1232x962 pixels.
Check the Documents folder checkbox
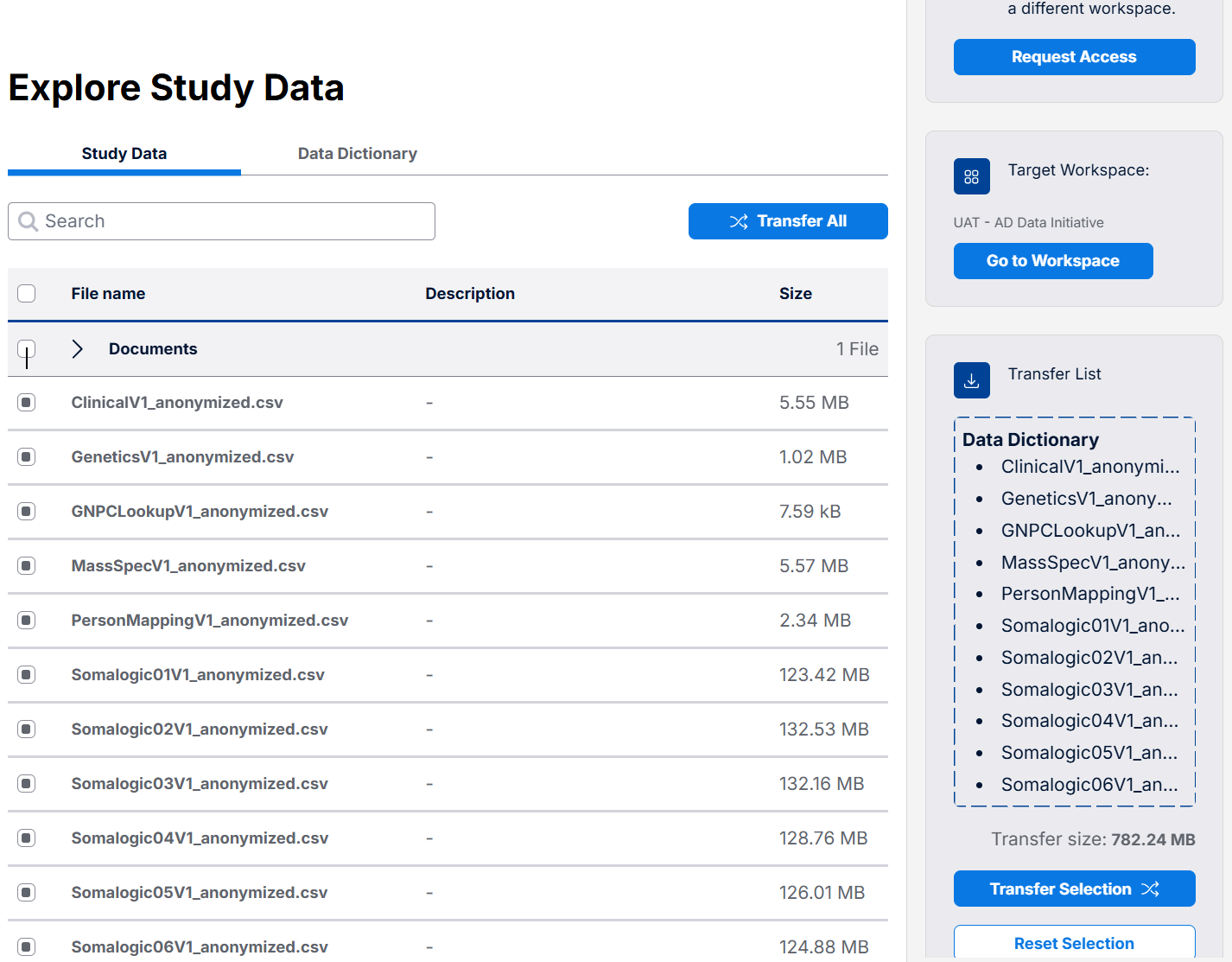pyautogui.click(x=27, y=348)
